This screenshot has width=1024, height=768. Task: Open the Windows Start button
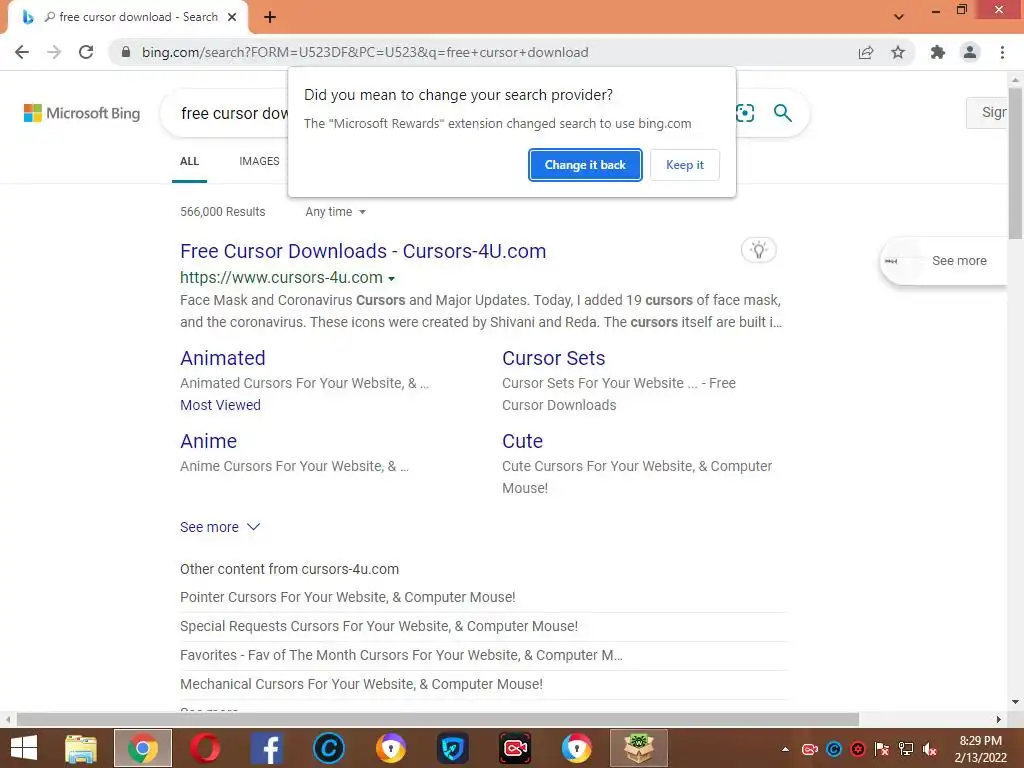point(24,748)
